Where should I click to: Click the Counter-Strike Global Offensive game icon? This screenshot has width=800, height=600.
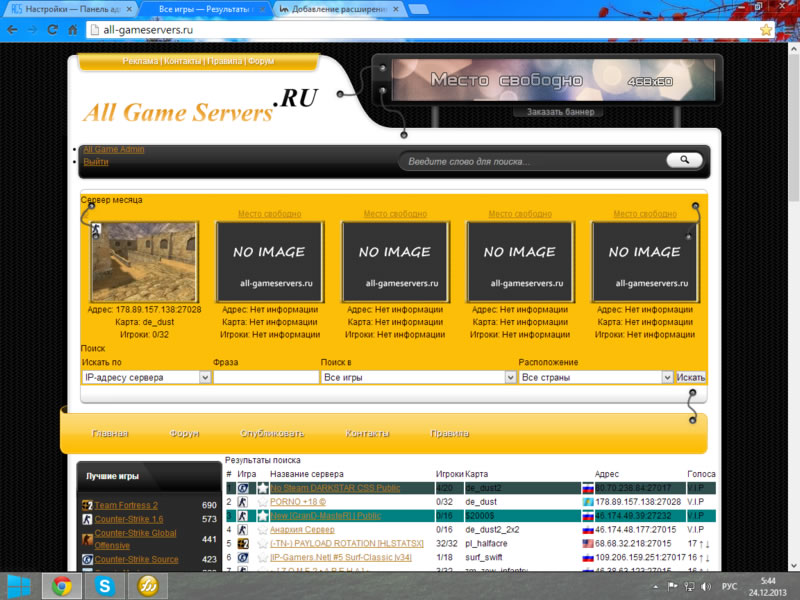[x=87, y=539]
